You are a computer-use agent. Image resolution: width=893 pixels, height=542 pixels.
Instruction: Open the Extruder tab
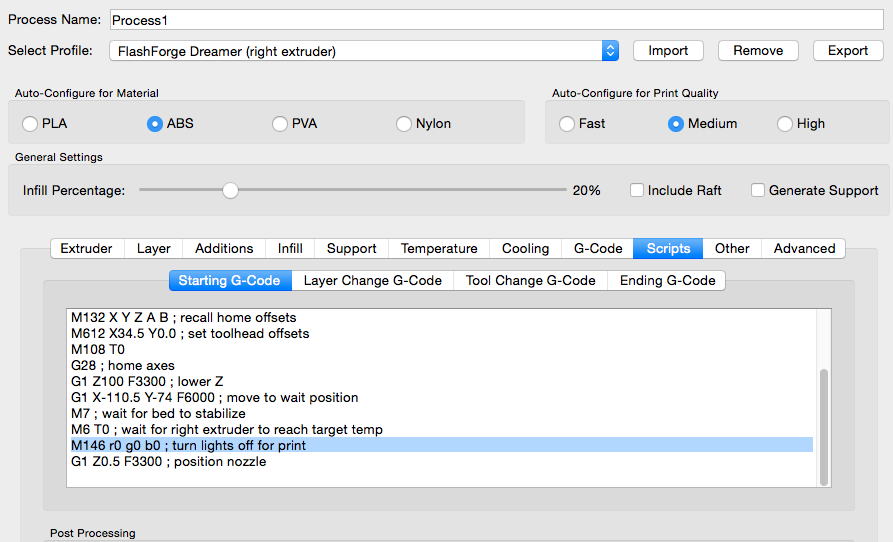87,249
